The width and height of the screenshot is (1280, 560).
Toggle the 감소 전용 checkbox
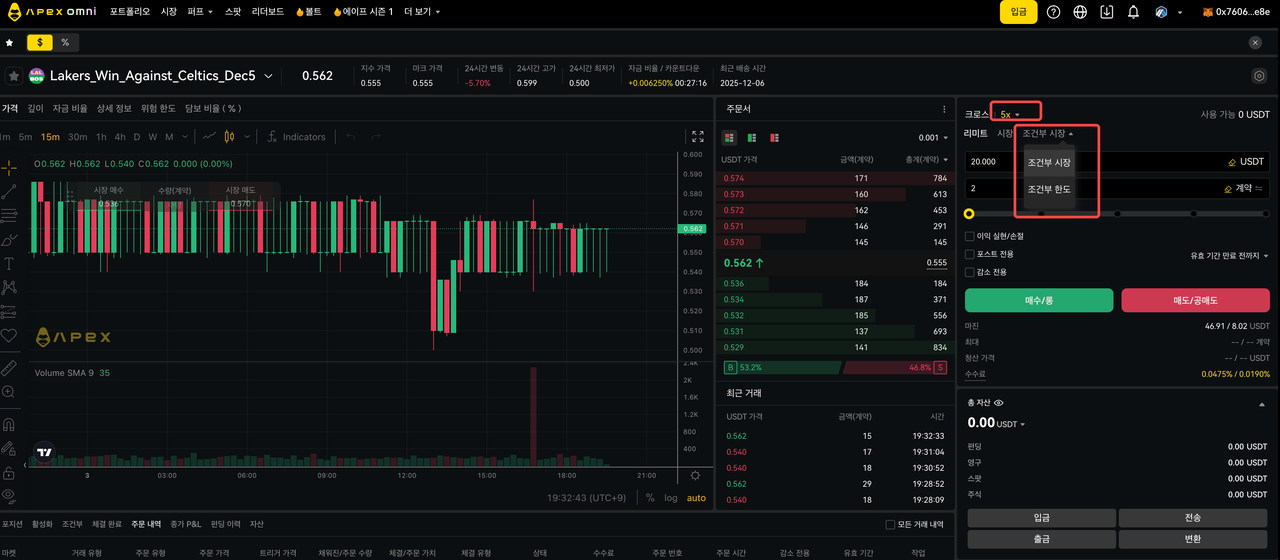[x=970, y=272]
